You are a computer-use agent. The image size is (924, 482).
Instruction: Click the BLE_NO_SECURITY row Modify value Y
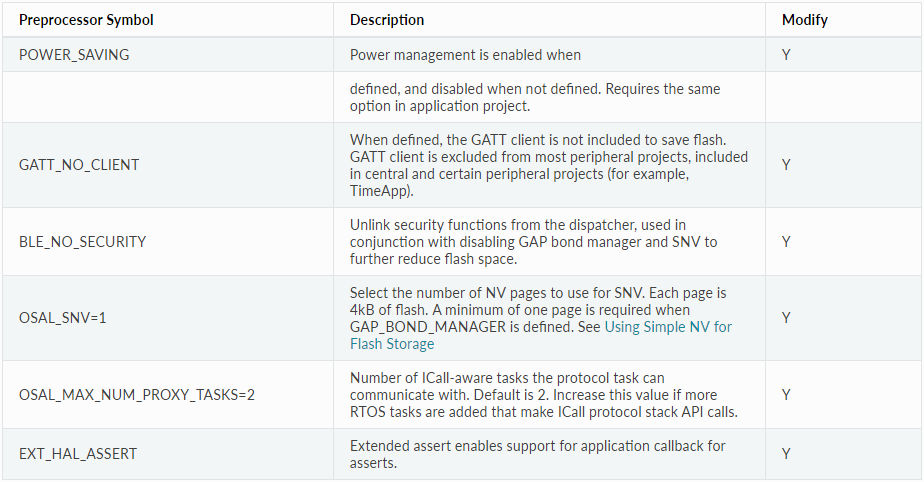click(786, 242)
